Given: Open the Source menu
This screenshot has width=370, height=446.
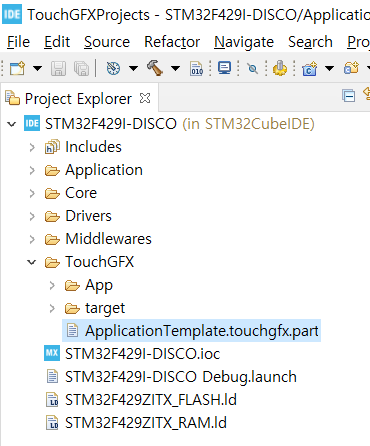Looking at the screenshot, I should (107, 42).
